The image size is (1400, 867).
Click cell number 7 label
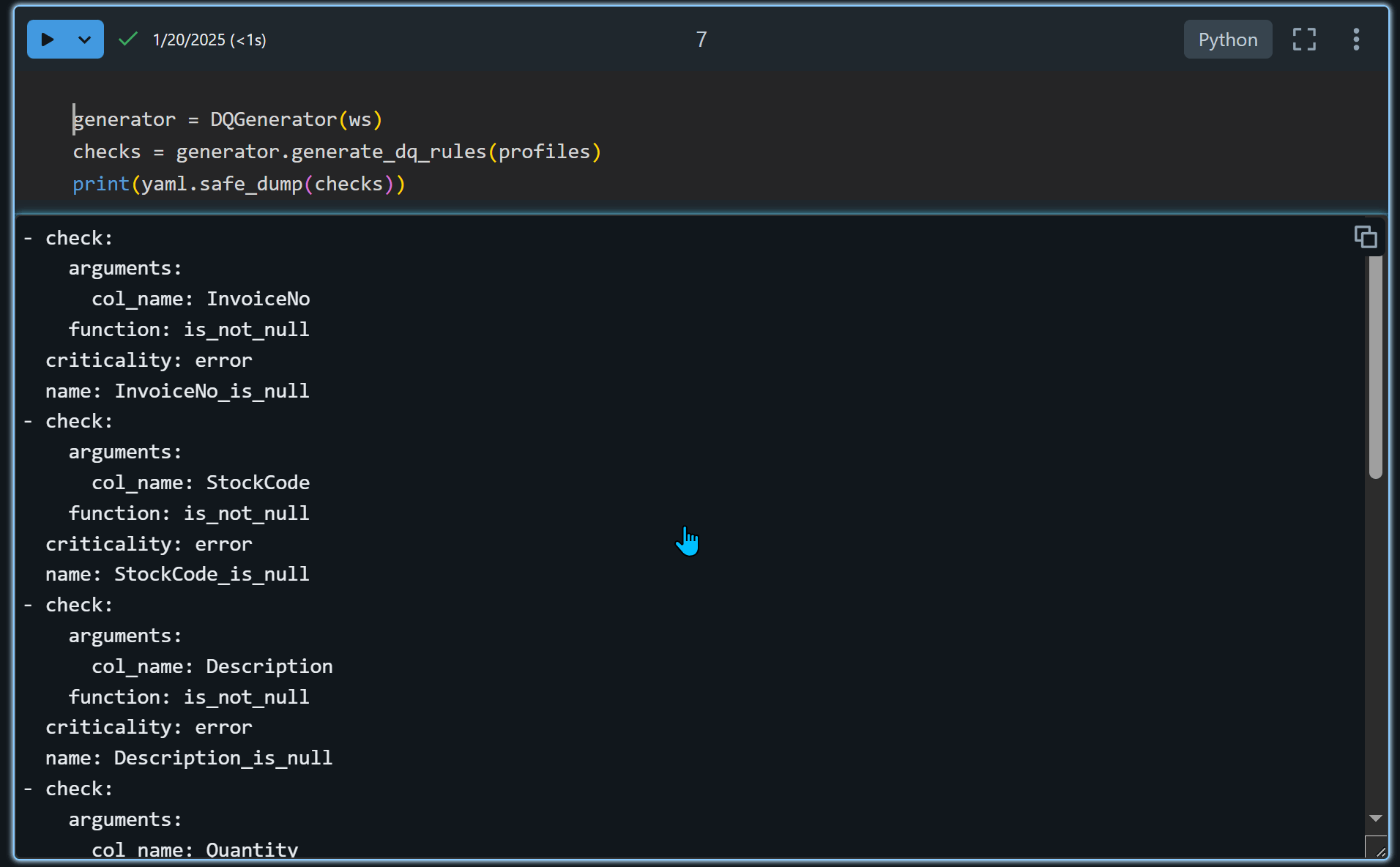[x=701, y=40]
